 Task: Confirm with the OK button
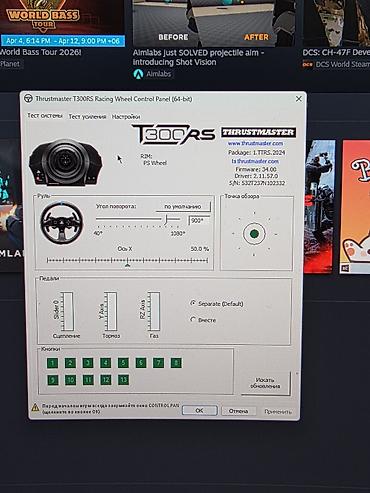click(x=199, y=410)
